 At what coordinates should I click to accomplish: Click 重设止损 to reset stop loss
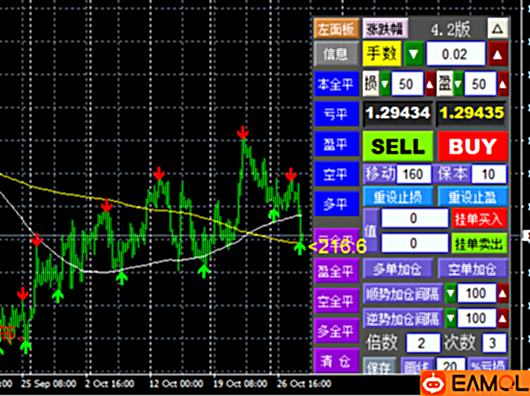tap(398, 197)
